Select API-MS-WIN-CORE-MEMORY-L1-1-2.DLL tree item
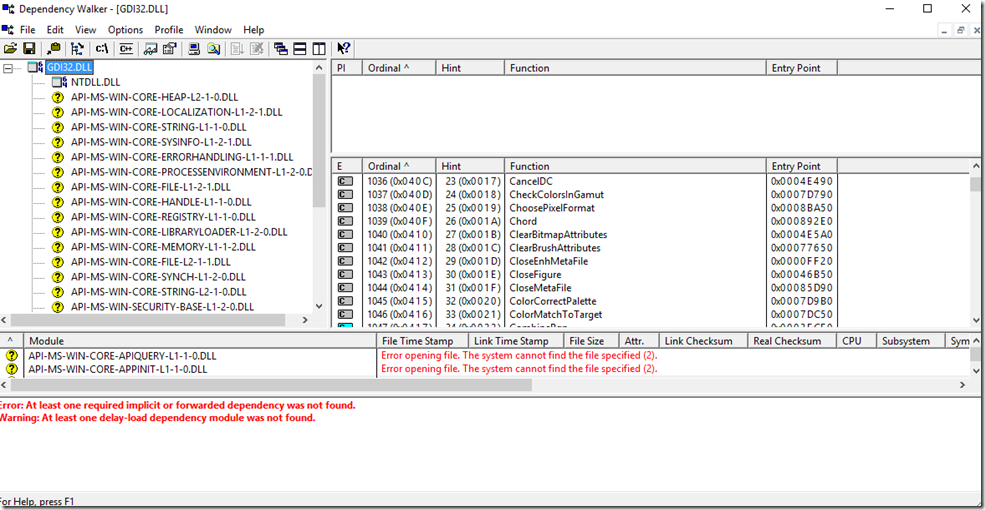985x510 pixels. [x=163, y=247]
